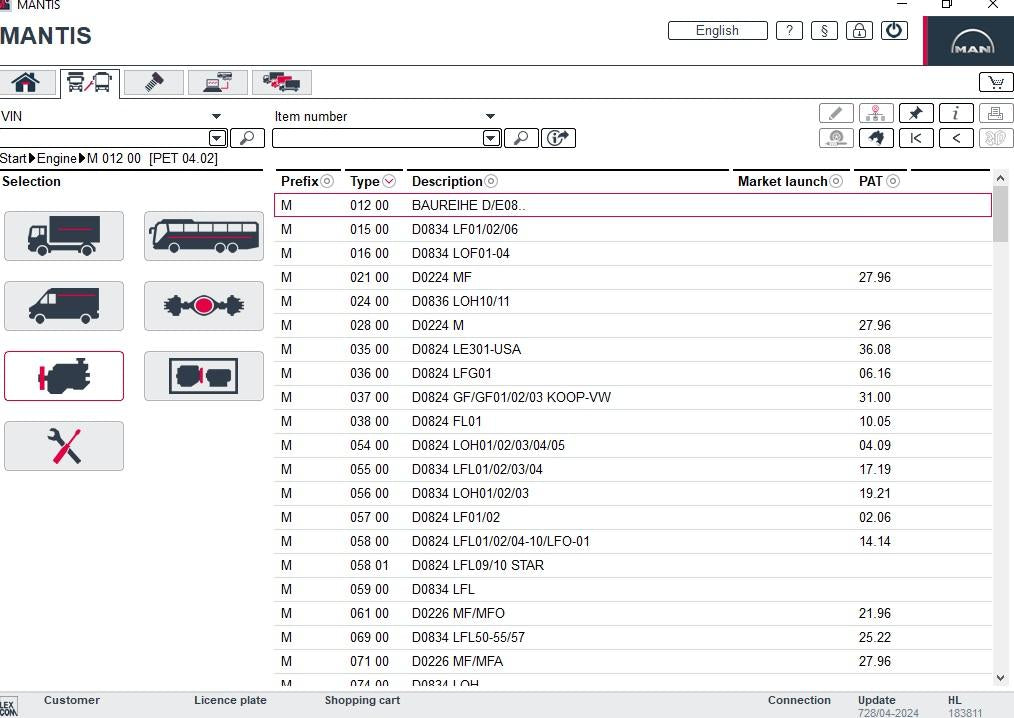Toggle sort on Prefix column
This screenshot has width=1014, height=718.
(327, 181)
